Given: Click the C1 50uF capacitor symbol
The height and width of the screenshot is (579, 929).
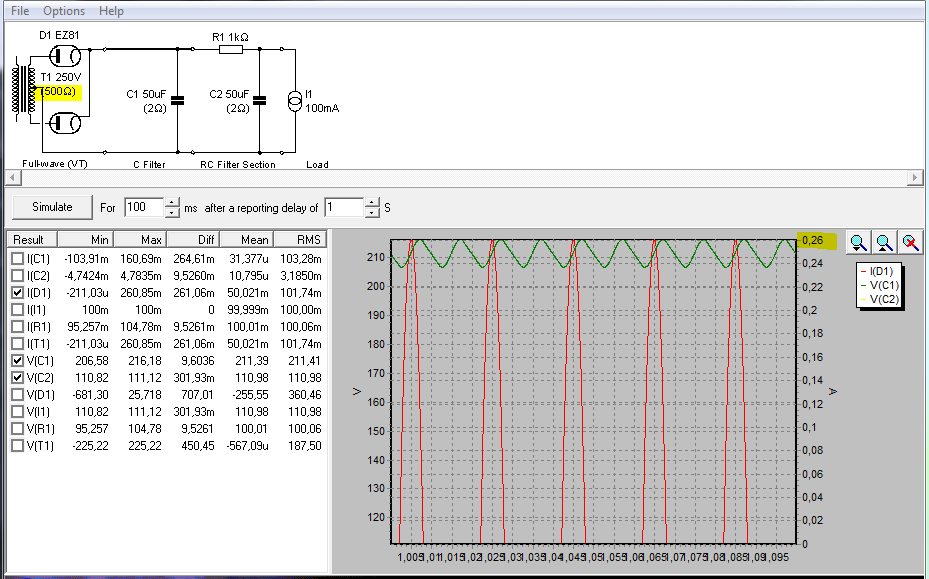Looking at the screenshot, I should pyautogui.click(x=177, y=100).
